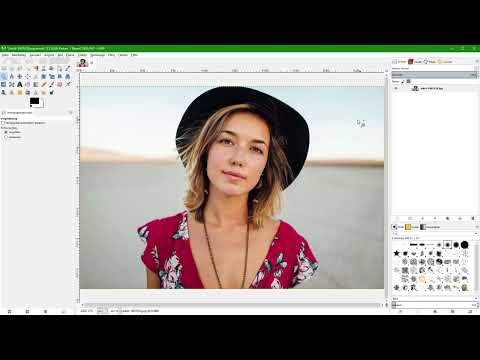Click the delete layer button in layers panel

point(473,218)
